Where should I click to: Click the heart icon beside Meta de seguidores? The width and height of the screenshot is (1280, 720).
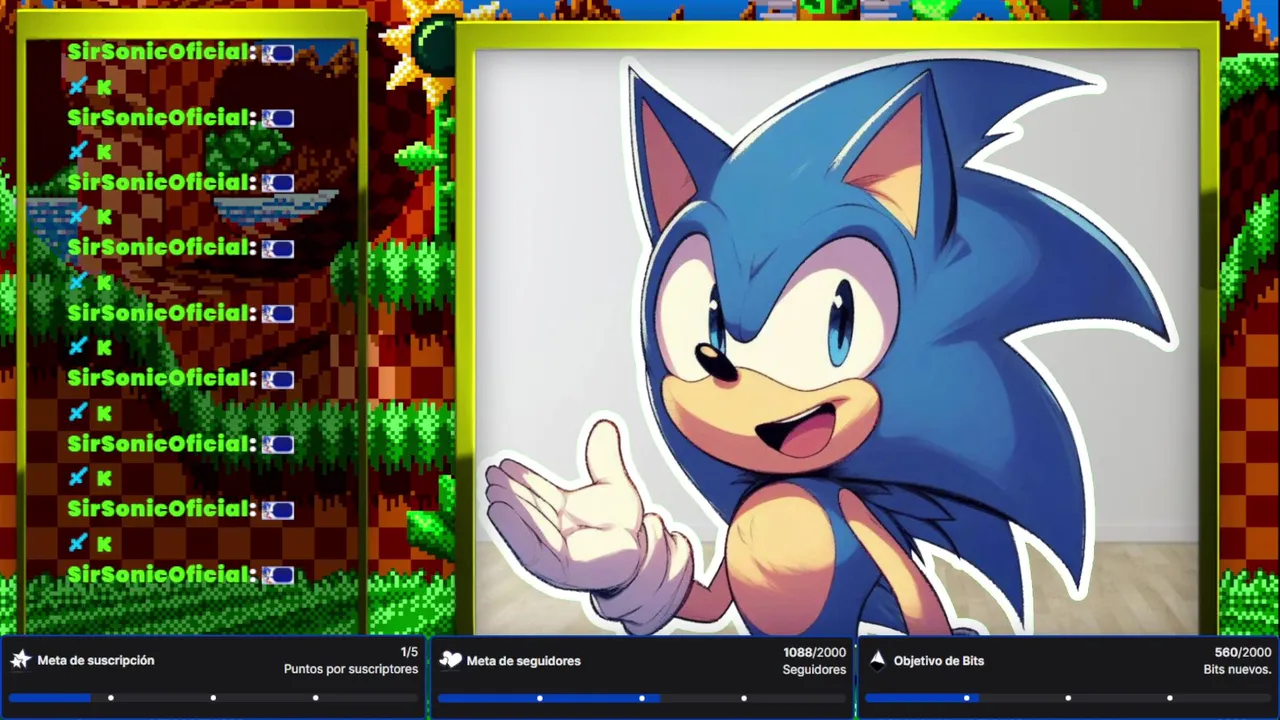(x=450, y=660)
